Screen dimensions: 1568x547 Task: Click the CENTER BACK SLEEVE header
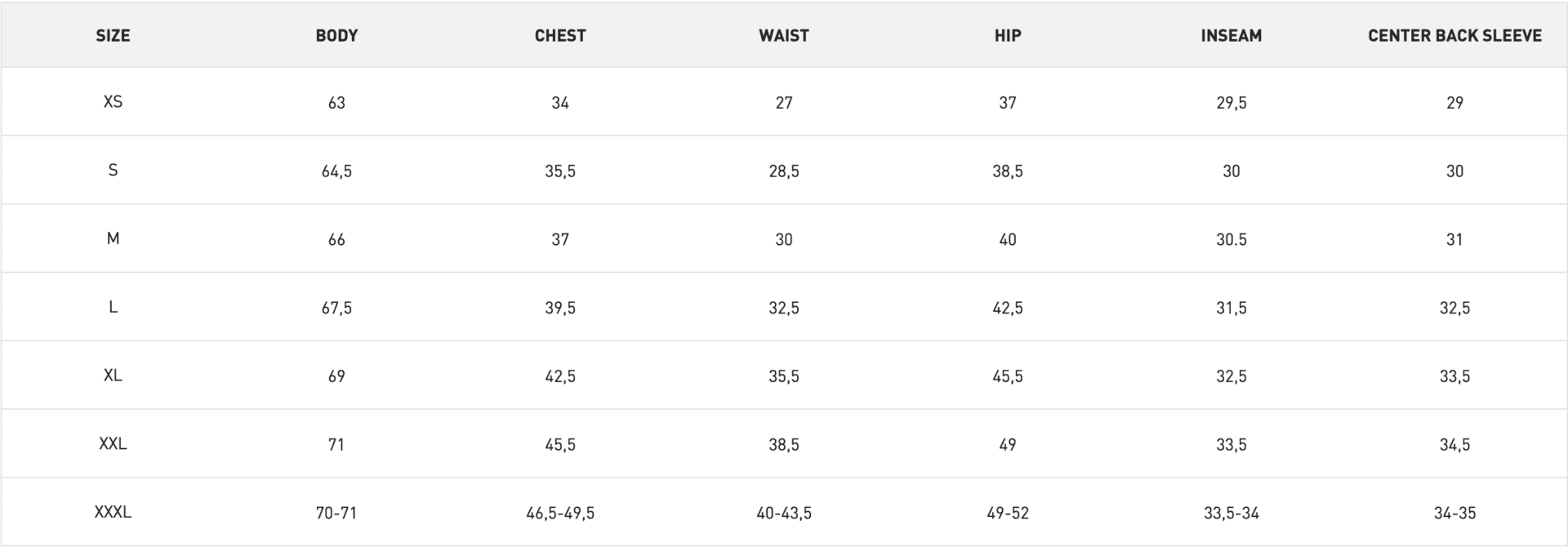click(1454, 35)
